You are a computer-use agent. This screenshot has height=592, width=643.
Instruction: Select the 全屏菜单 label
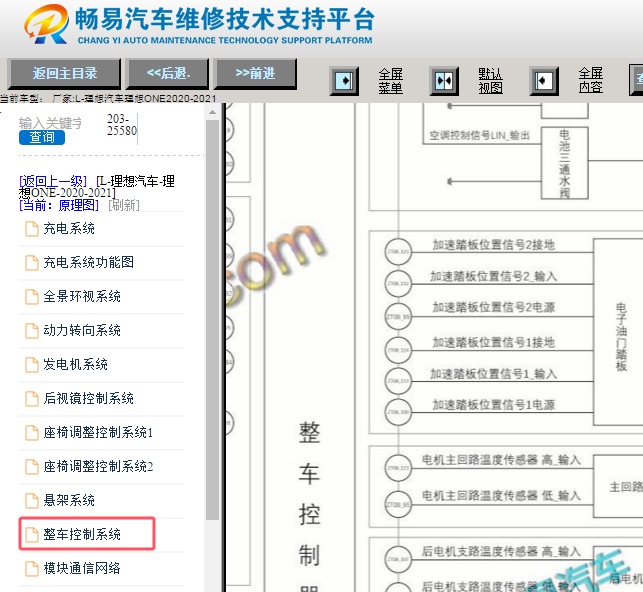point(390,81)
